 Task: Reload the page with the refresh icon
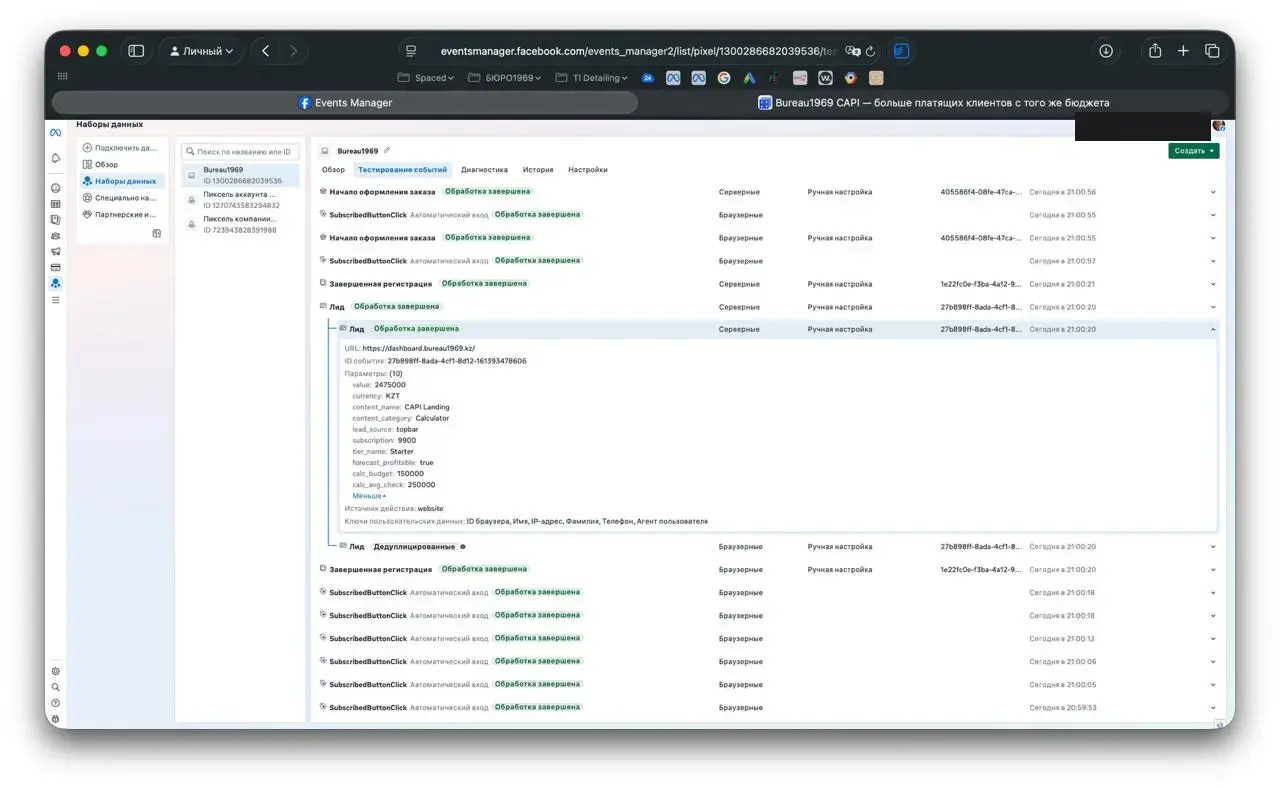click(871, 51)
